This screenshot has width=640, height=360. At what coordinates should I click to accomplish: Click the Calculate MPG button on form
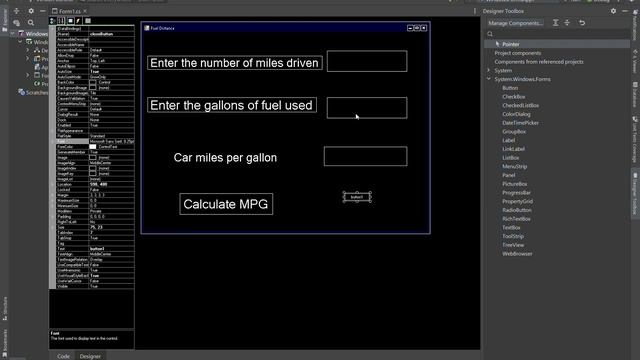pos(226,204)
